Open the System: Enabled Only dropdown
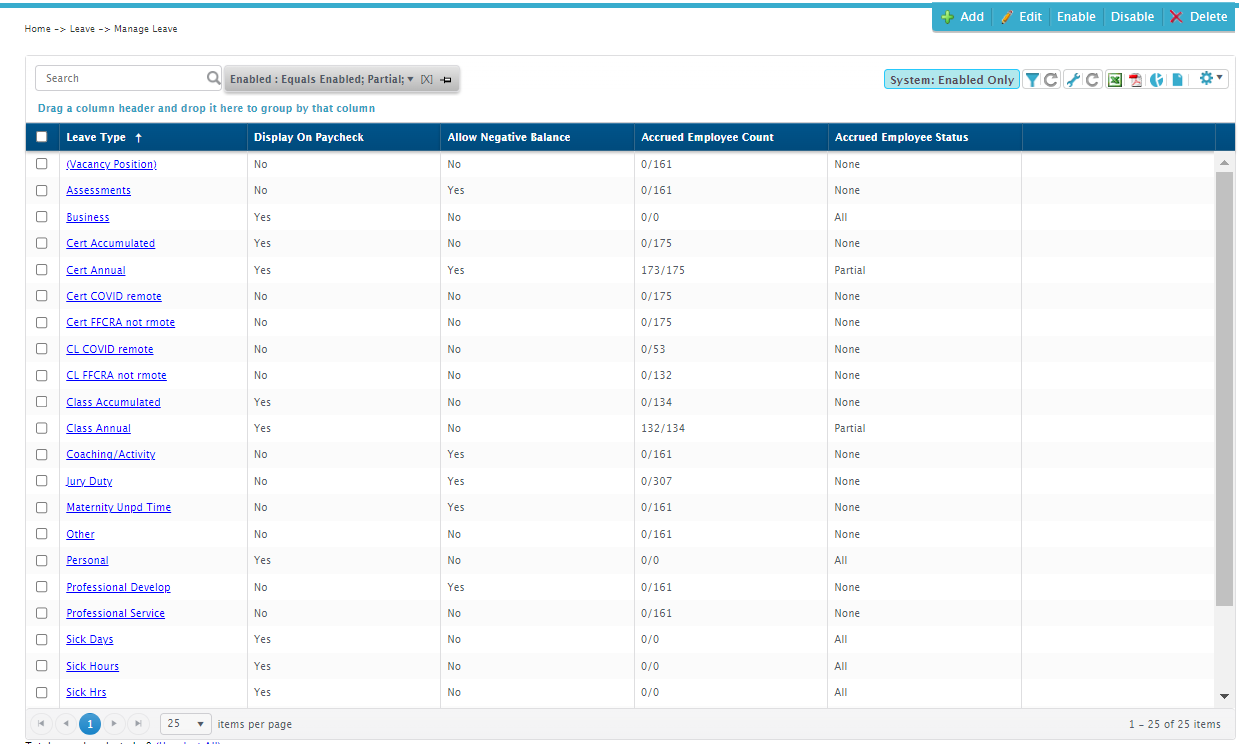This screenshot has height=744, width=1239. [x=951, y=78]
